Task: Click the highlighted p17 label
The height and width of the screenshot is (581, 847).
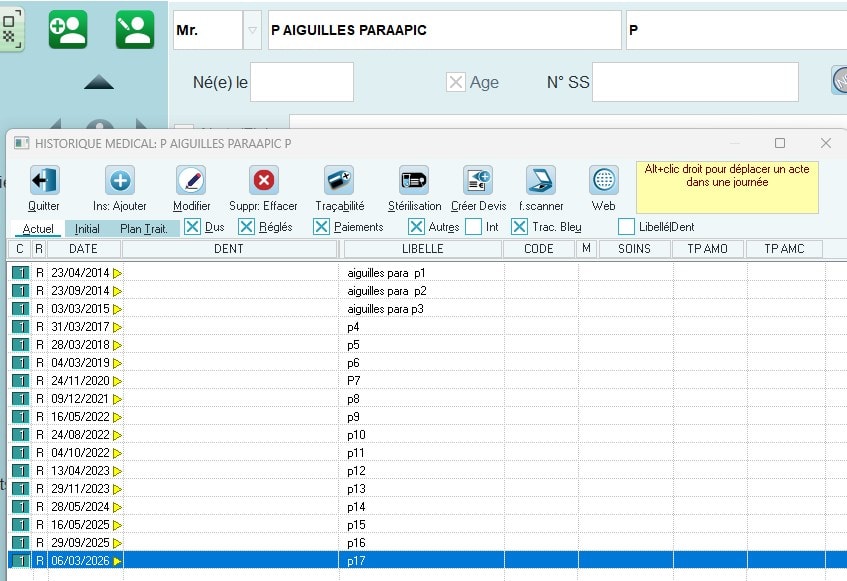Action: coord(356,561)
